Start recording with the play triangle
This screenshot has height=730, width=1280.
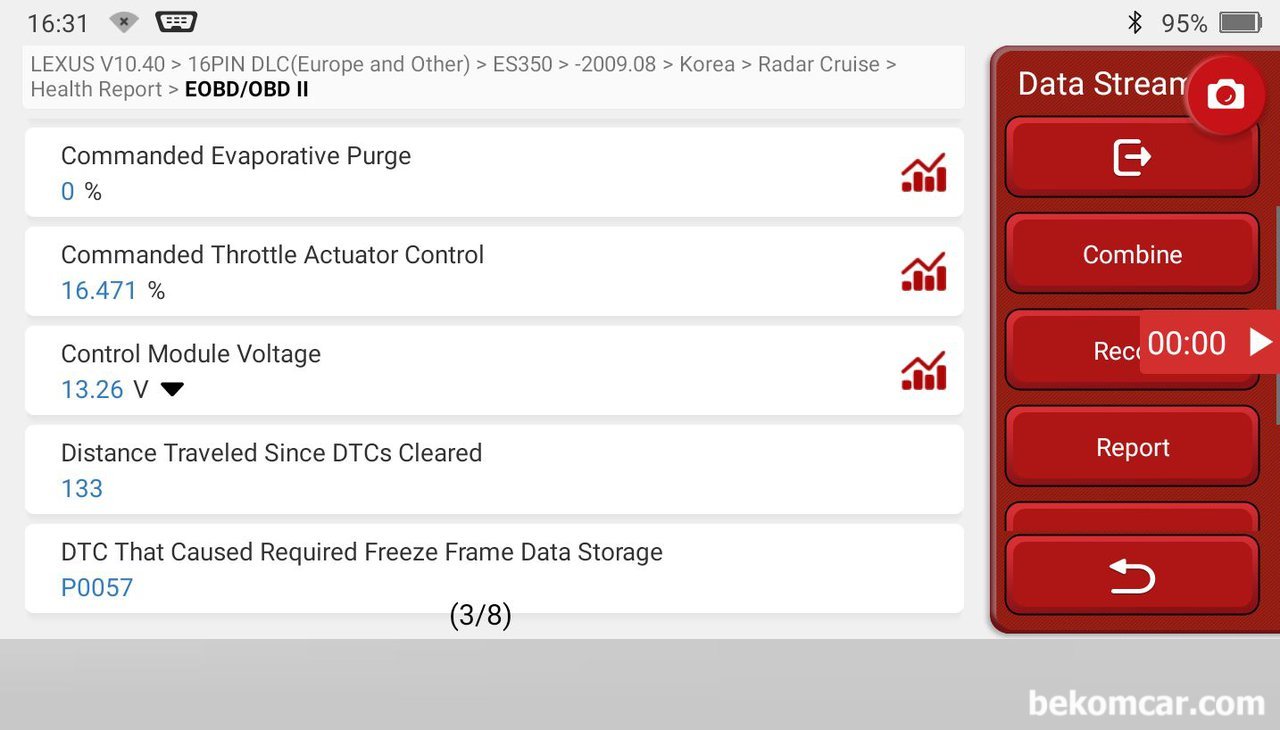coord(1260,343)
